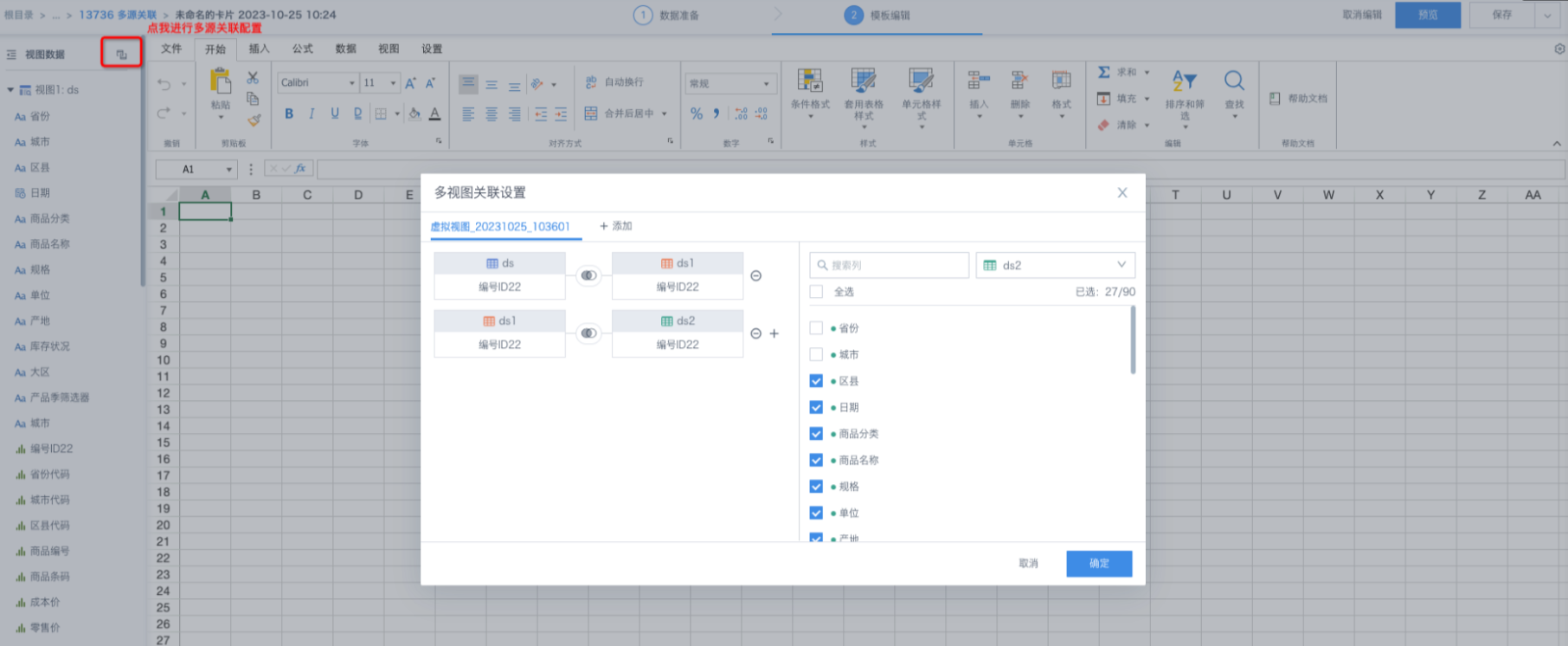This screenshot has height=646, width=1568.
Task: Click the percent number format icon
Action: point(697,113)
